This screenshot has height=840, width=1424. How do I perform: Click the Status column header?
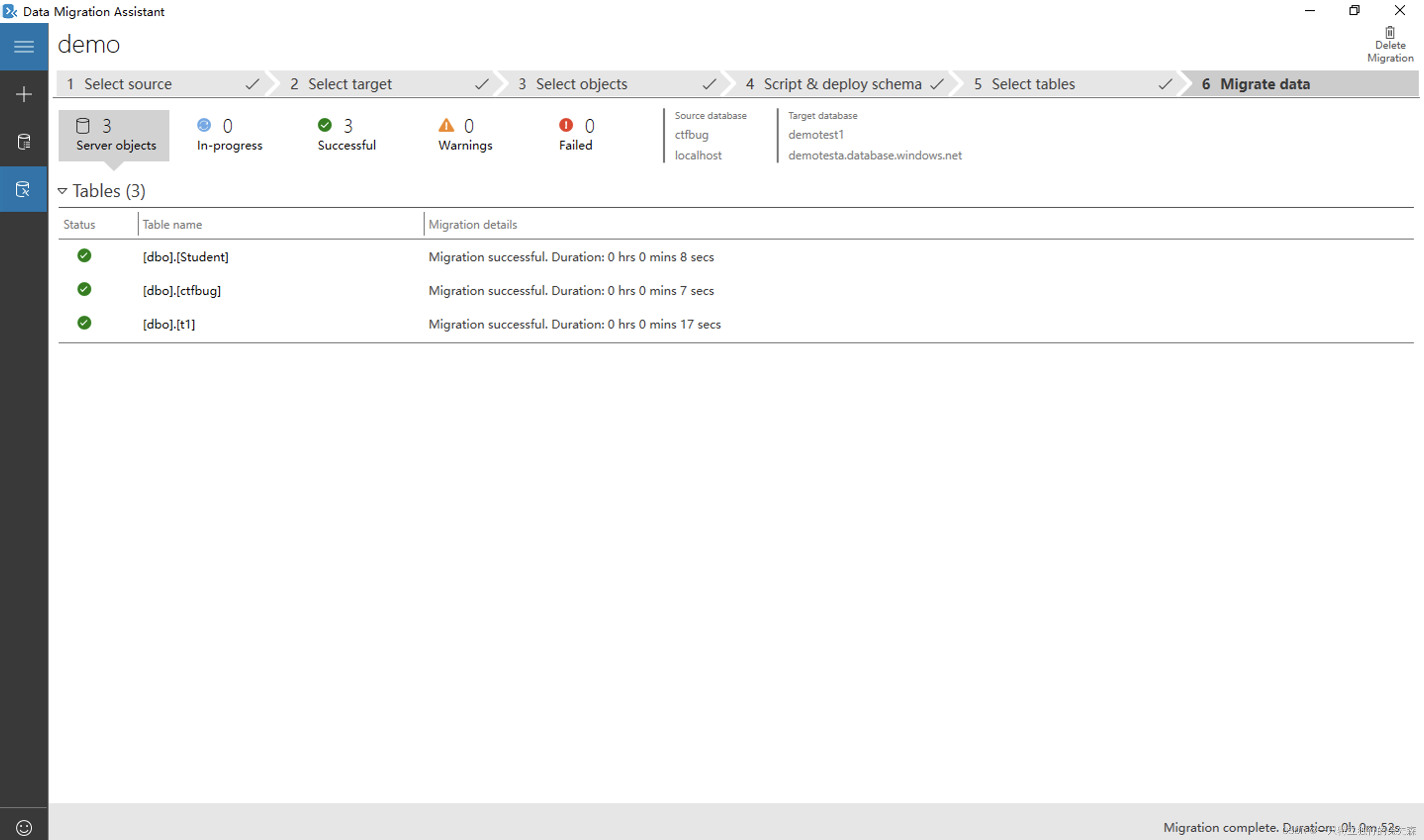tap(79, 224)
